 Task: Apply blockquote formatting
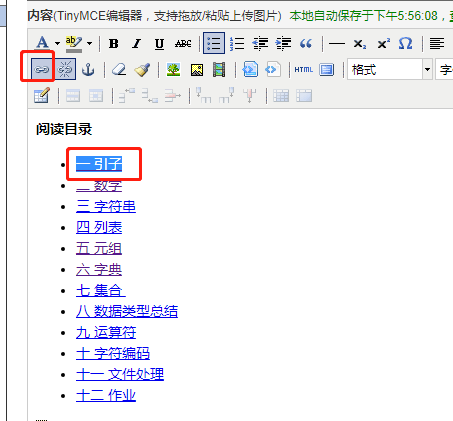coord(306,43)
